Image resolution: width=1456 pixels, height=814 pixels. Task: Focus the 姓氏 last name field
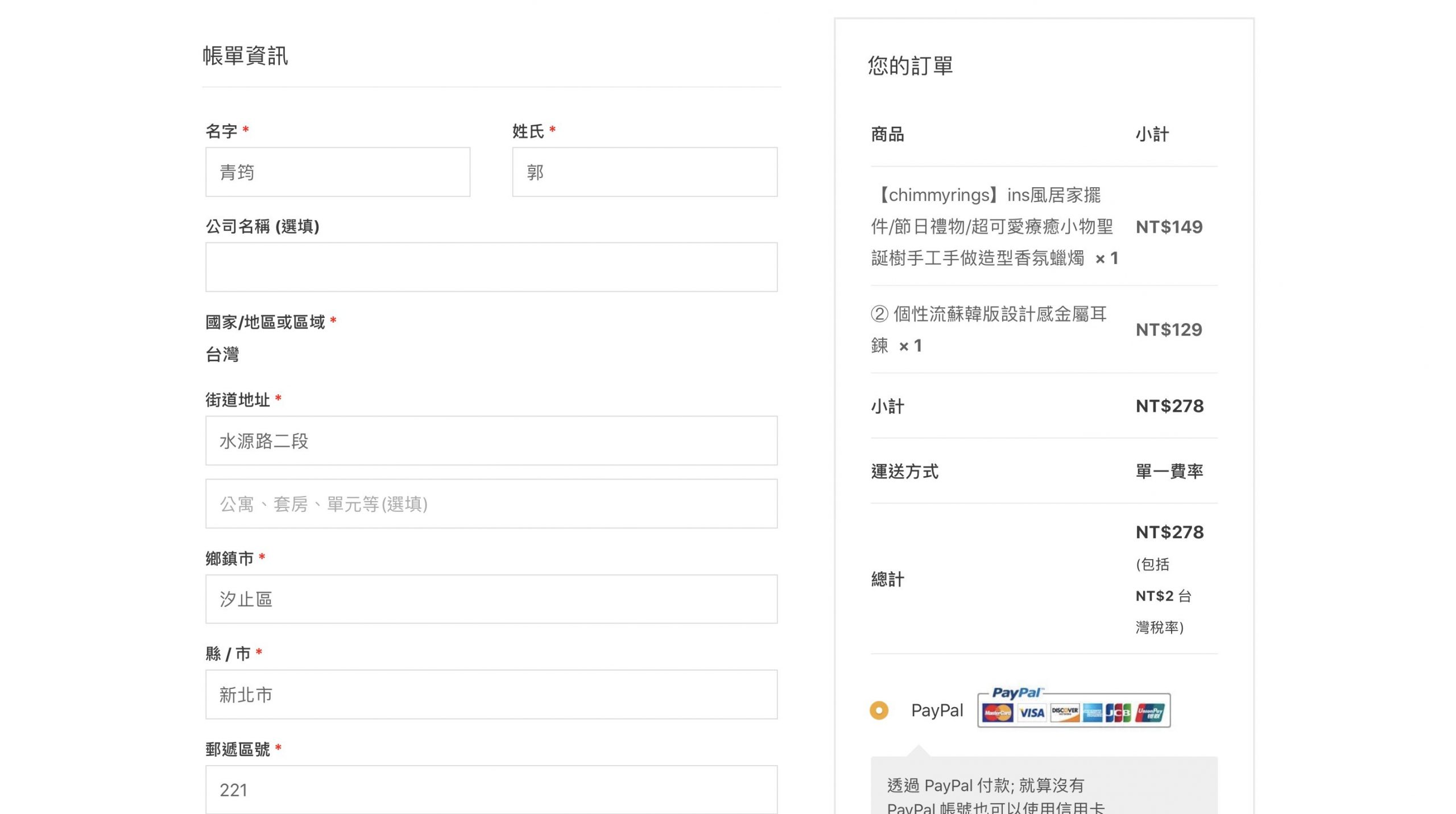click(644, 172)
